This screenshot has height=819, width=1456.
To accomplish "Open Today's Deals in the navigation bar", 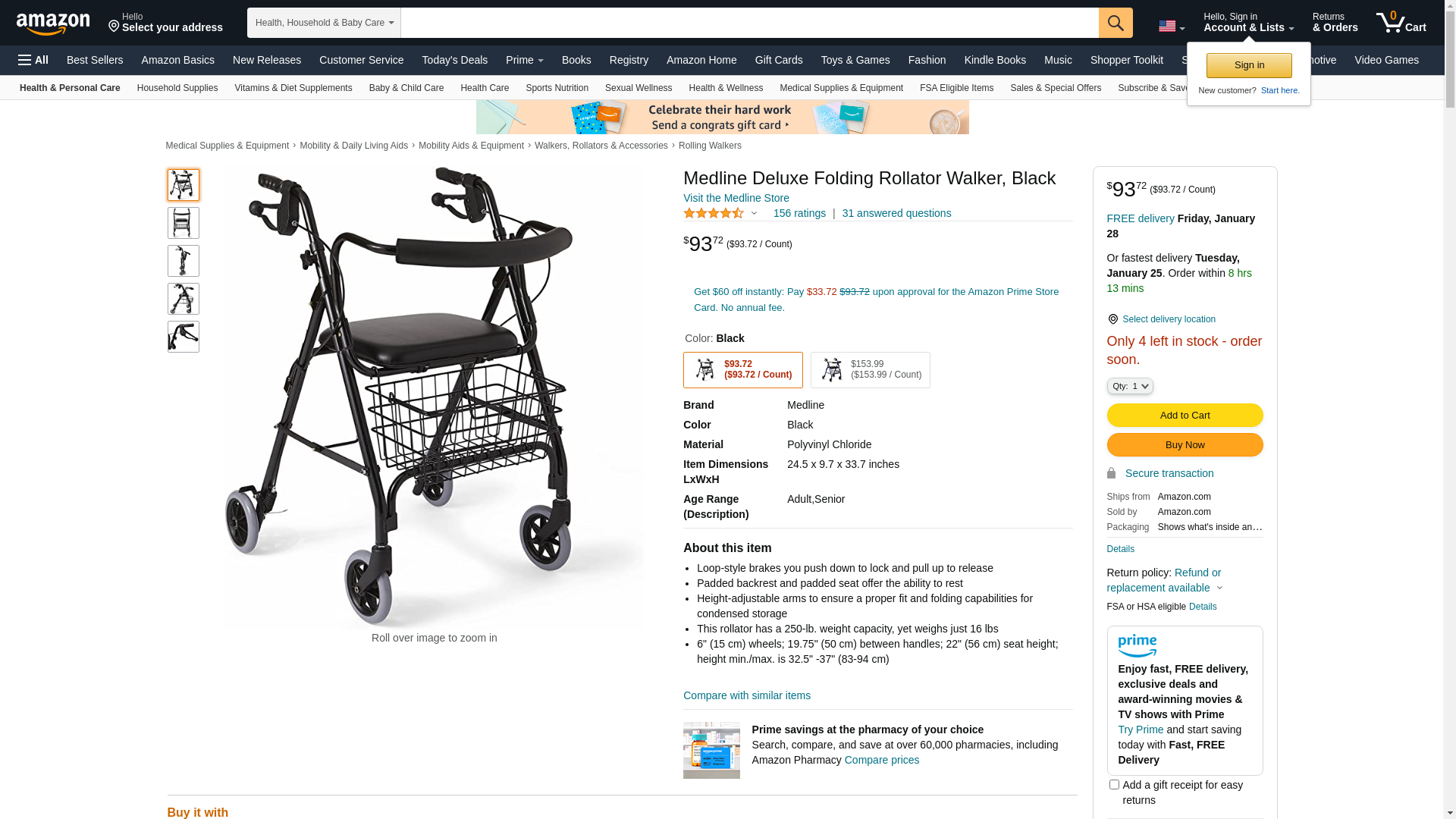I will 455,60.
